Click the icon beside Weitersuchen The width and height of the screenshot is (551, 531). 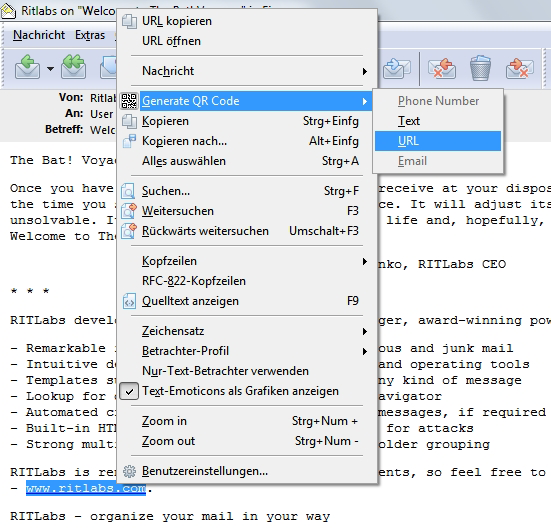click(128, 211)
